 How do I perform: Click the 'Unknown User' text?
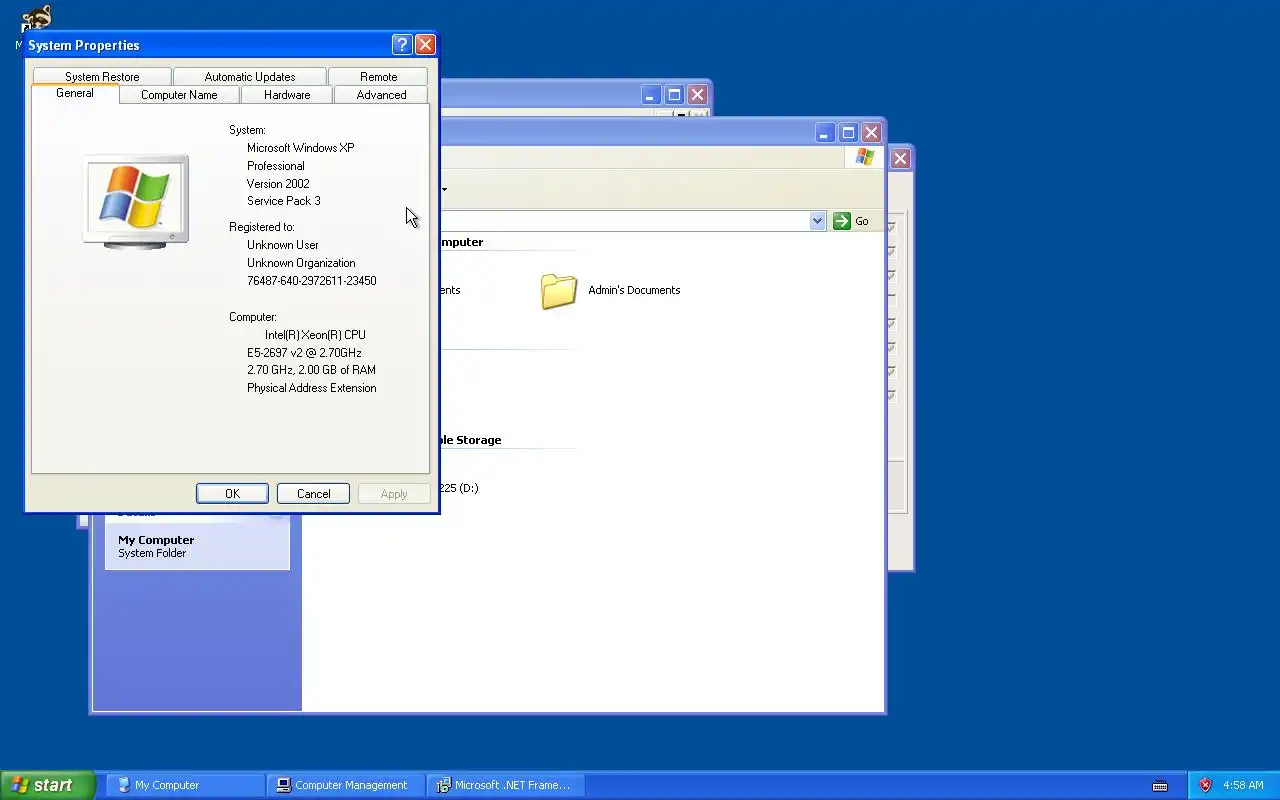point(283,245)
